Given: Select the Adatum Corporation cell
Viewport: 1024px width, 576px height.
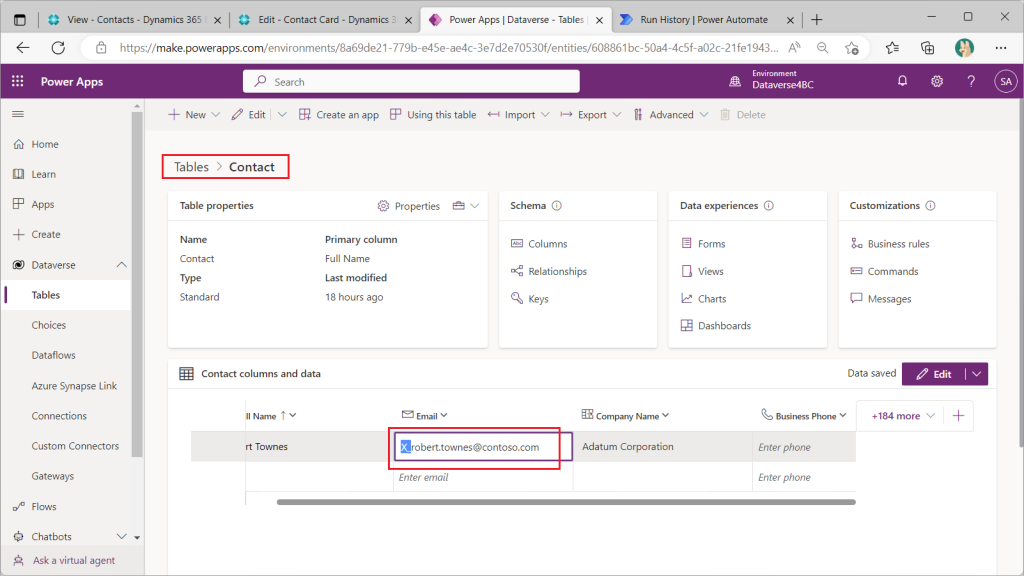Looking at the screenshot, I should tap(662, 447).
